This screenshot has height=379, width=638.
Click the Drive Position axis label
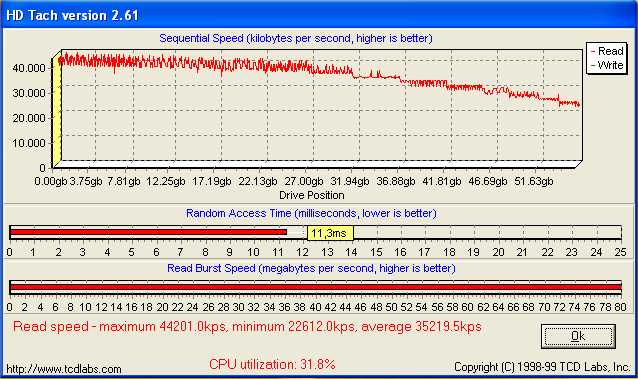coord(312,195)
